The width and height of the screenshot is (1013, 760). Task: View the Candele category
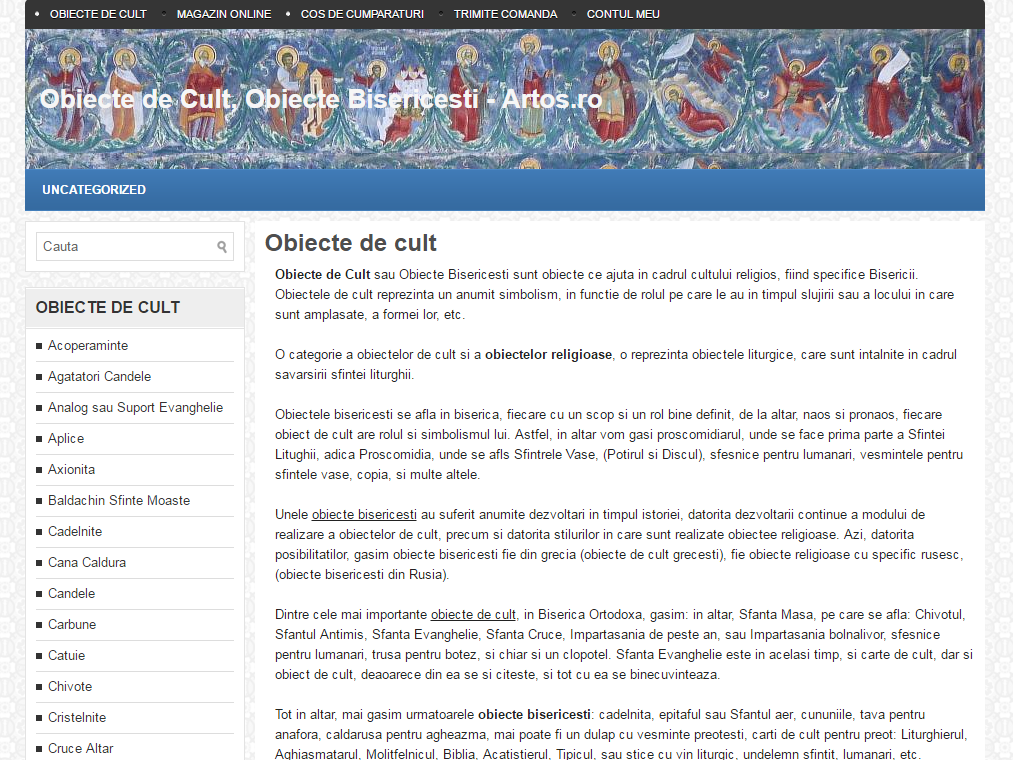coord(72,594)
